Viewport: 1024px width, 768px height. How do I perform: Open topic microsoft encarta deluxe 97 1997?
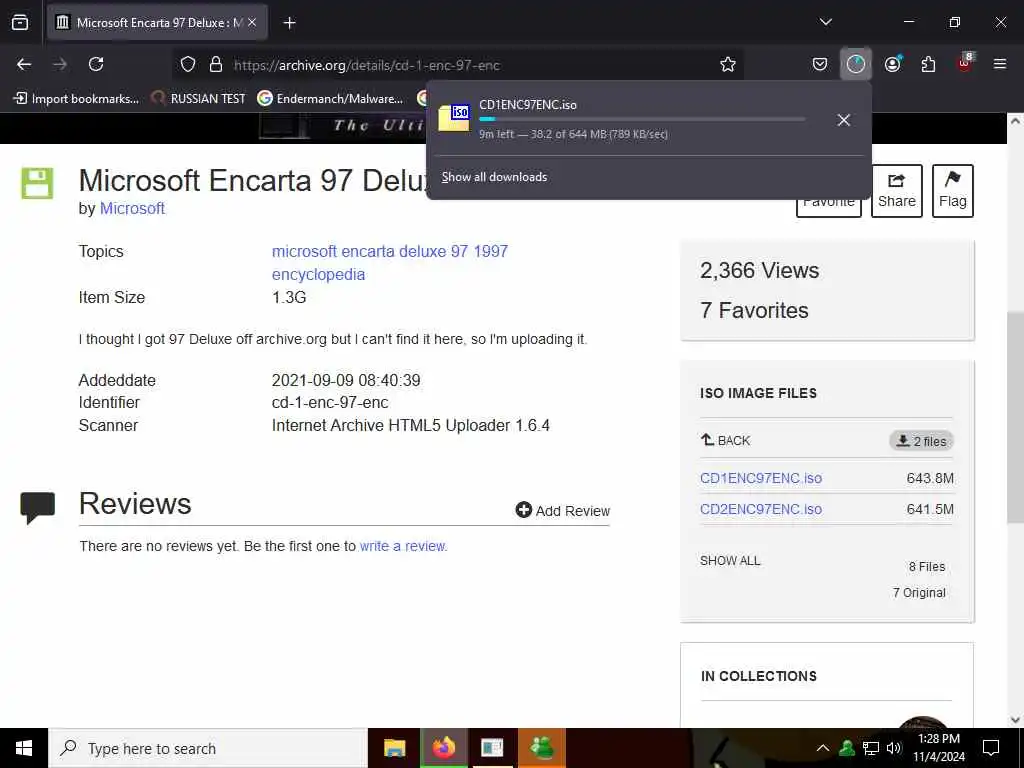[390, 251]
